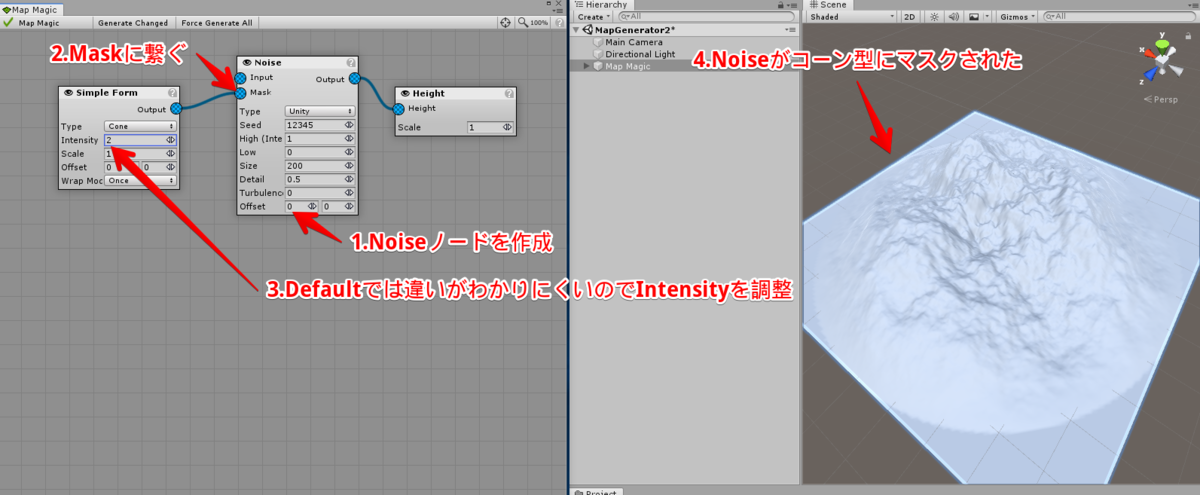
Task: Open the help icon on Simple Form node
Action: [172, 93]
